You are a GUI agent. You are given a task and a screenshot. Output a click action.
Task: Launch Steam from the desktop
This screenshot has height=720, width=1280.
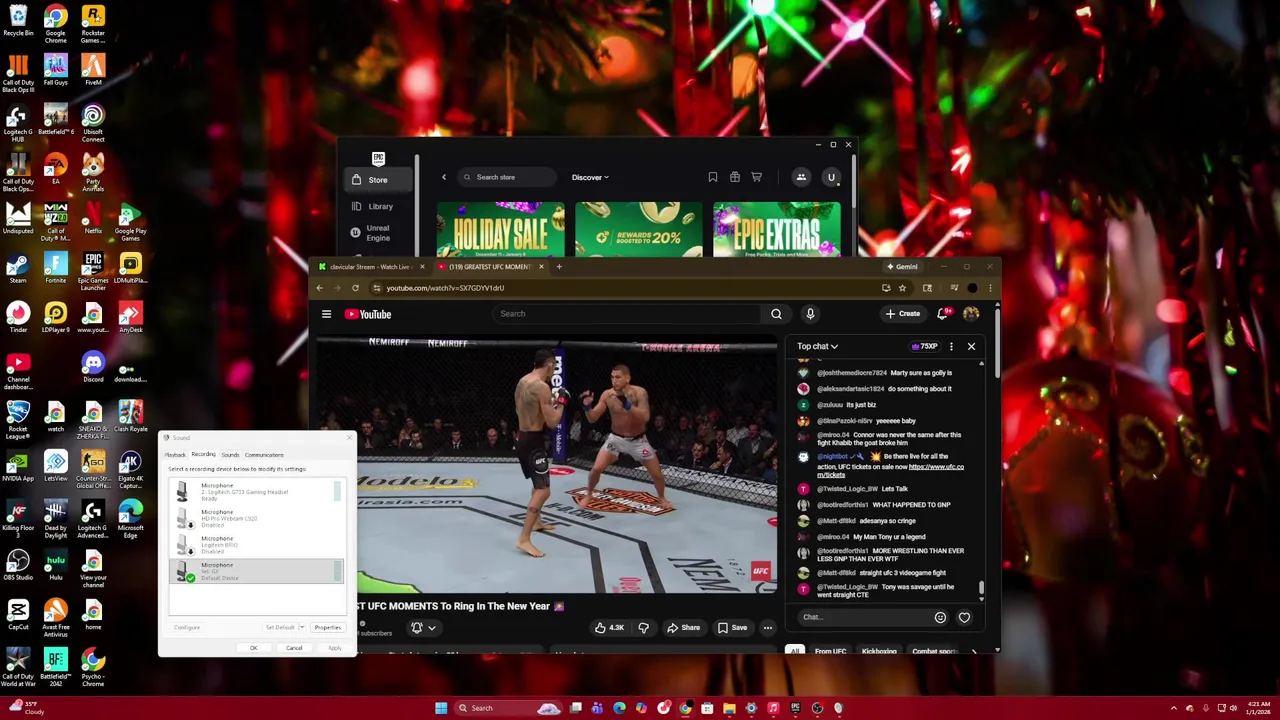pyautogui.click(x=18, y=268)
